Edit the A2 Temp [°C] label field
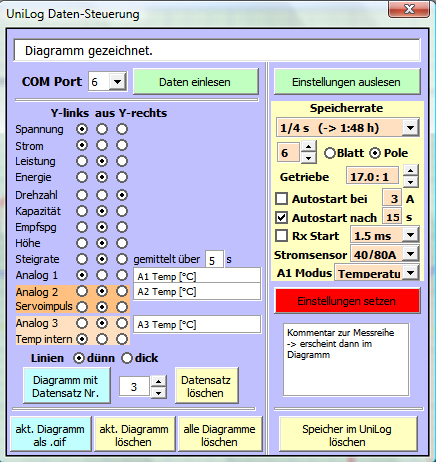 coord(197,291)
